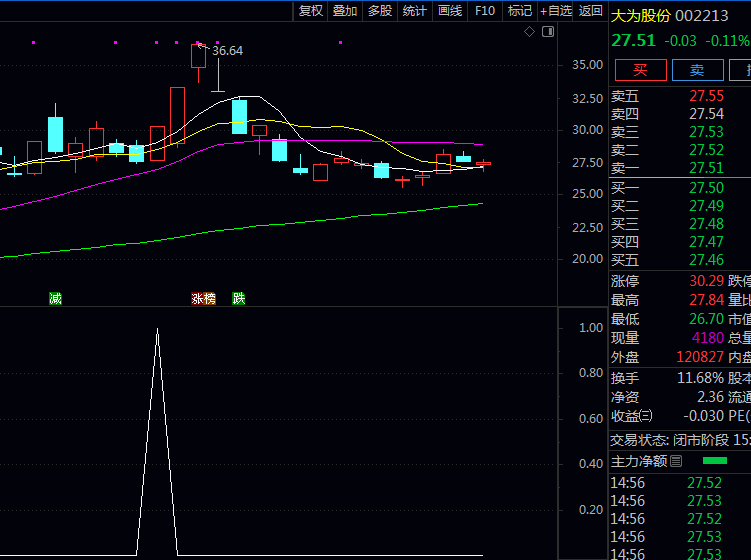Open F10 company information
The height and width of the screenshot is (560, 751).
pyautogui.click(x=485, y=11)
